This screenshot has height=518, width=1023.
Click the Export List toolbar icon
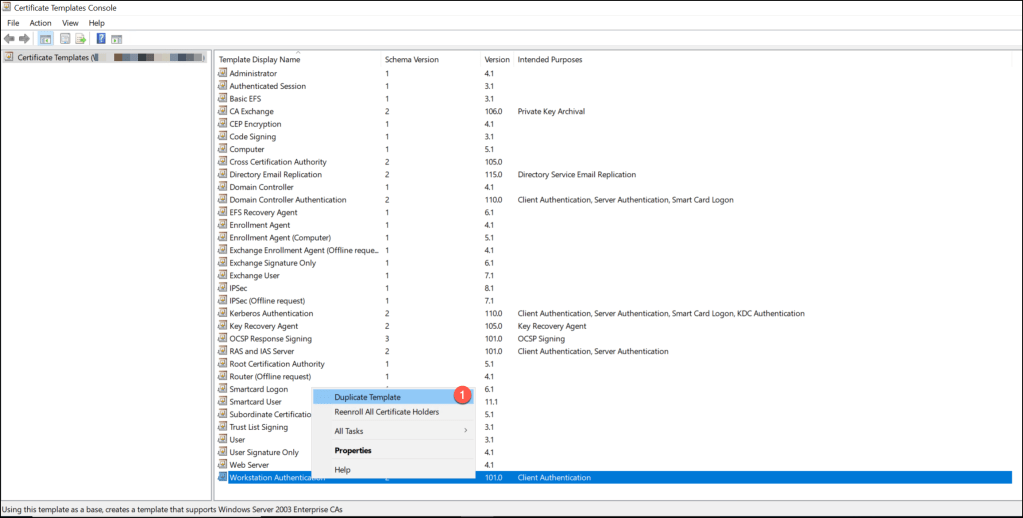pos(80,39)
